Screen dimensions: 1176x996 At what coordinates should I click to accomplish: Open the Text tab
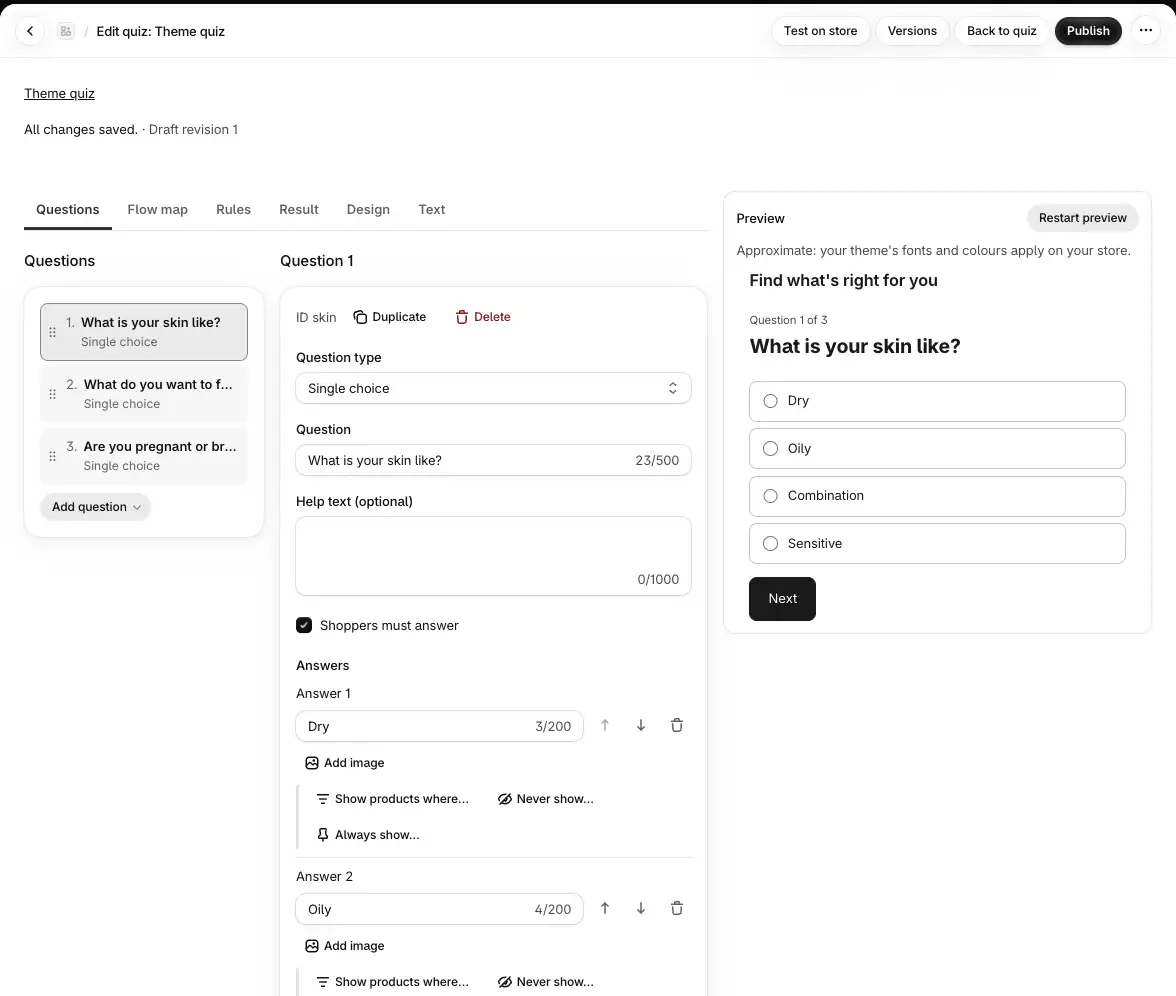click(x=431, y=209)
